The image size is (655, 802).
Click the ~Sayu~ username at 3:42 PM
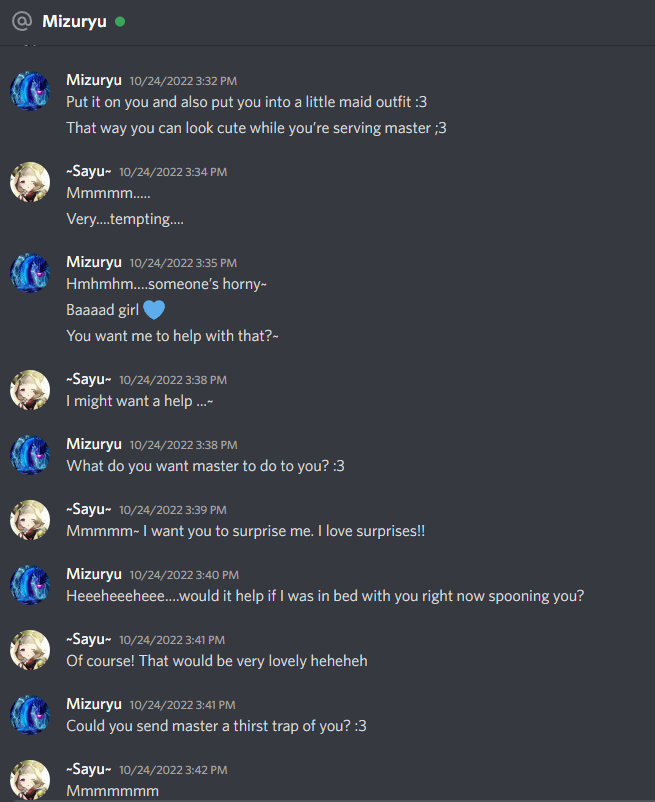coord(88,769)
